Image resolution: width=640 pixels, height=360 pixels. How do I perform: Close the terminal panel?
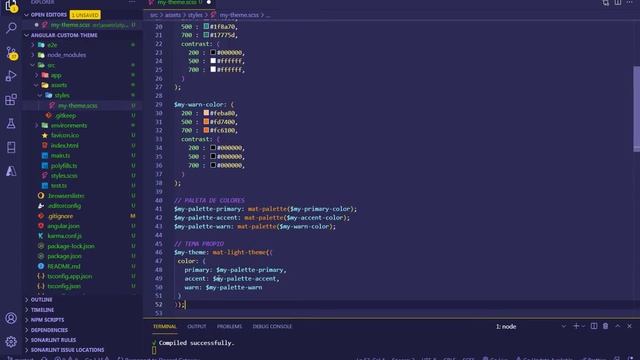(629, 326)
